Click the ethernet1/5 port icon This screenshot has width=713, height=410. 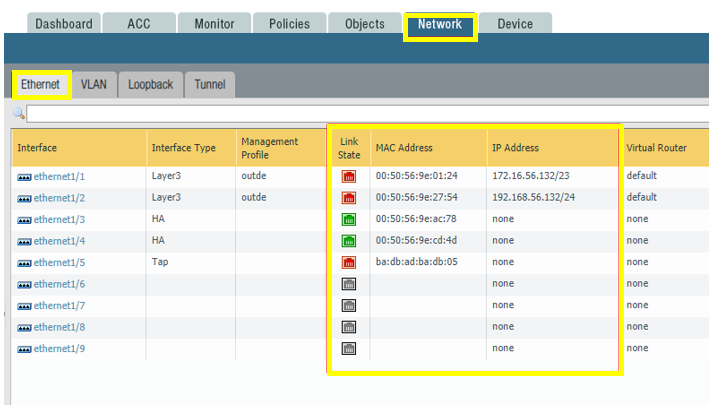click(x=24, y=264)
